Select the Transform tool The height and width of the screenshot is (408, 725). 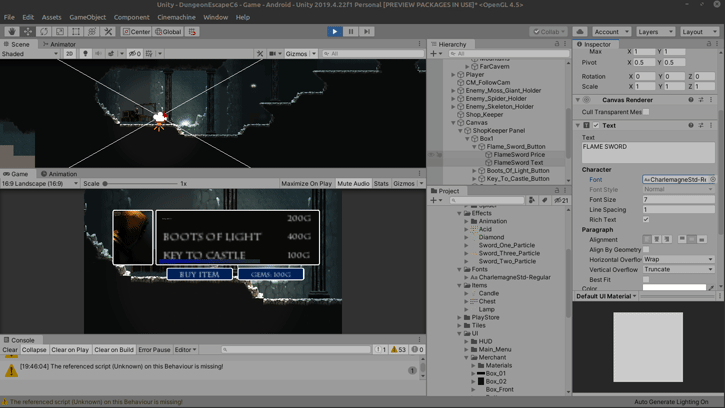pyautogui.click(x=92, y=31)
